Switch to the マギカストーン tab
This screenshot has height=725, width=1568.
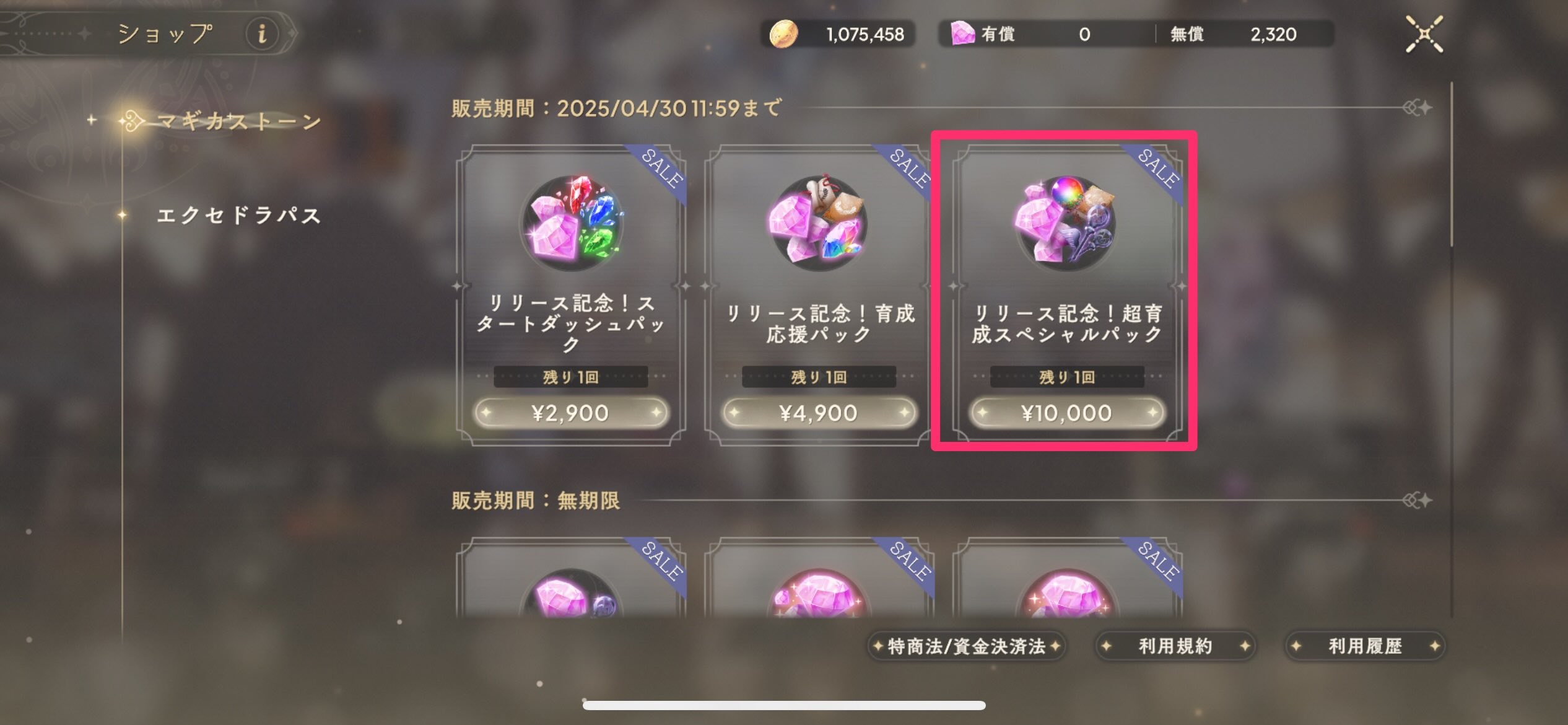tap(239, 121)
